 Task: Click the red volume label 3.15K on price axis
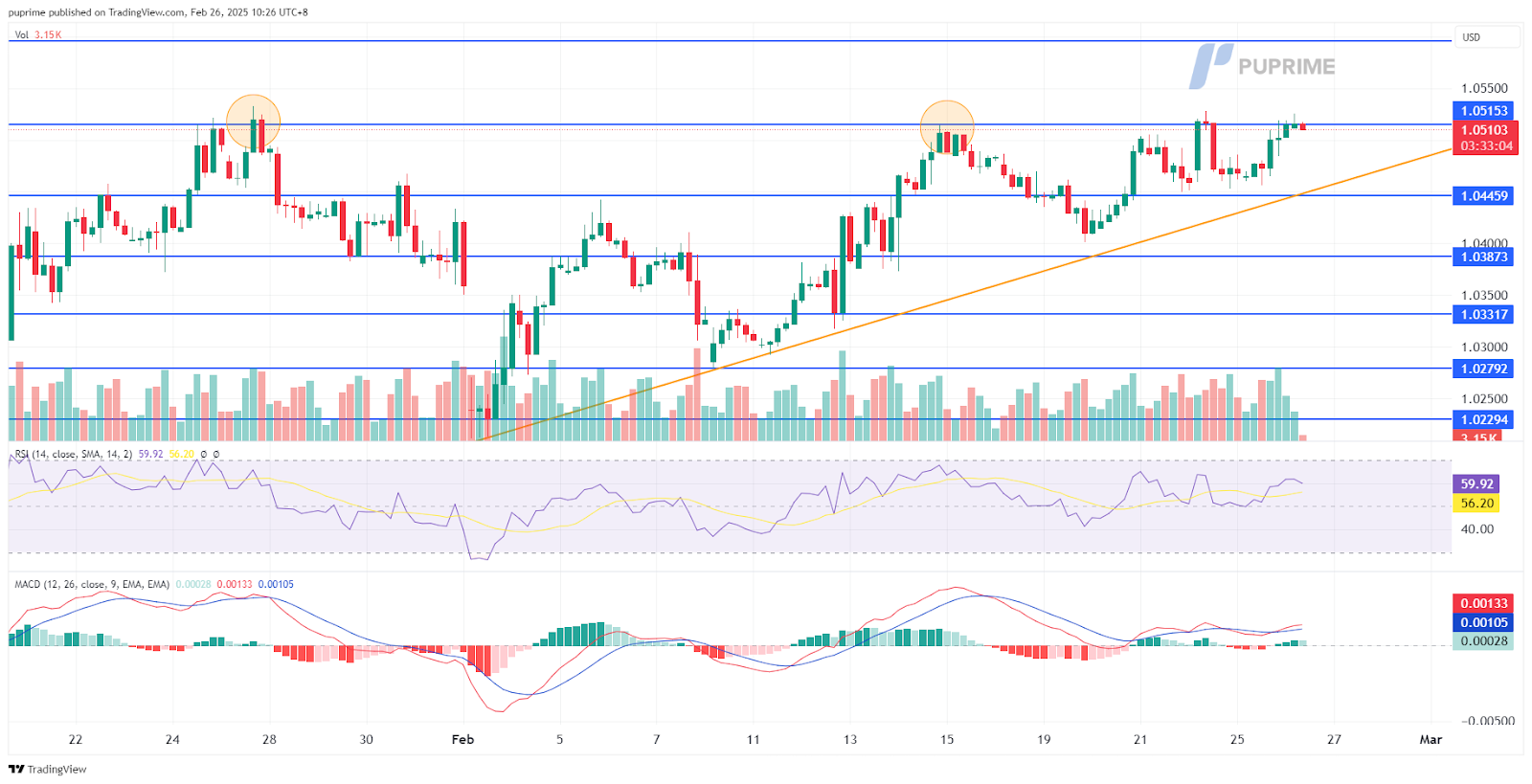[x=1479, y=437]
